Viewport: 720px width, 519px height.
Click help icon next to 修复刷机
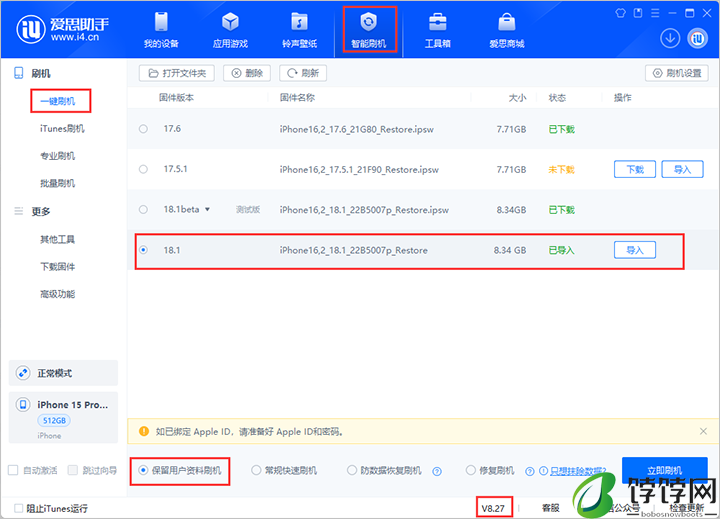point(529,471)
